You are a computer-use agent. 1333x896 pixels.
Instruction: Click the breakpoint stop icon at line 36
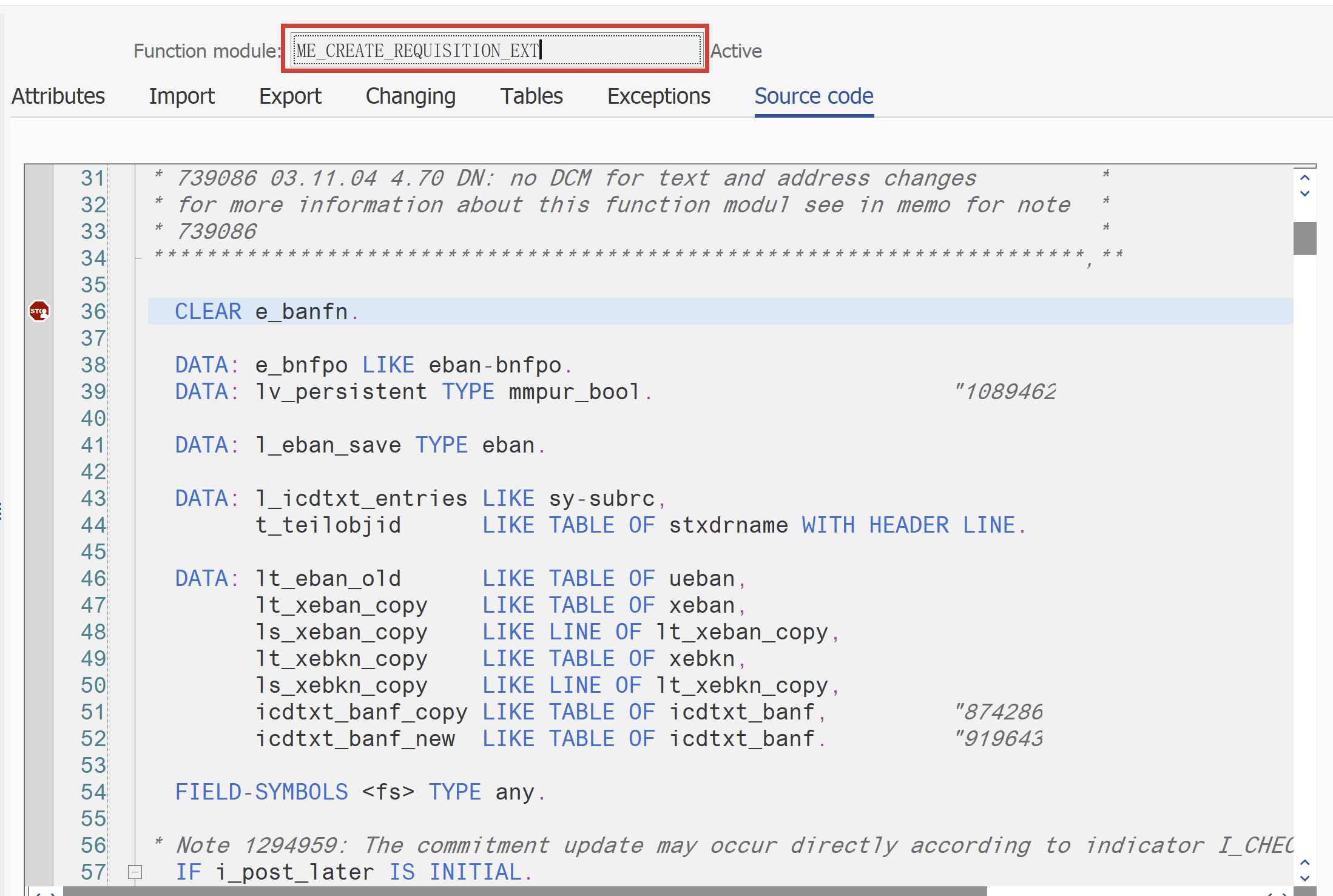click(x=39, y=311)
